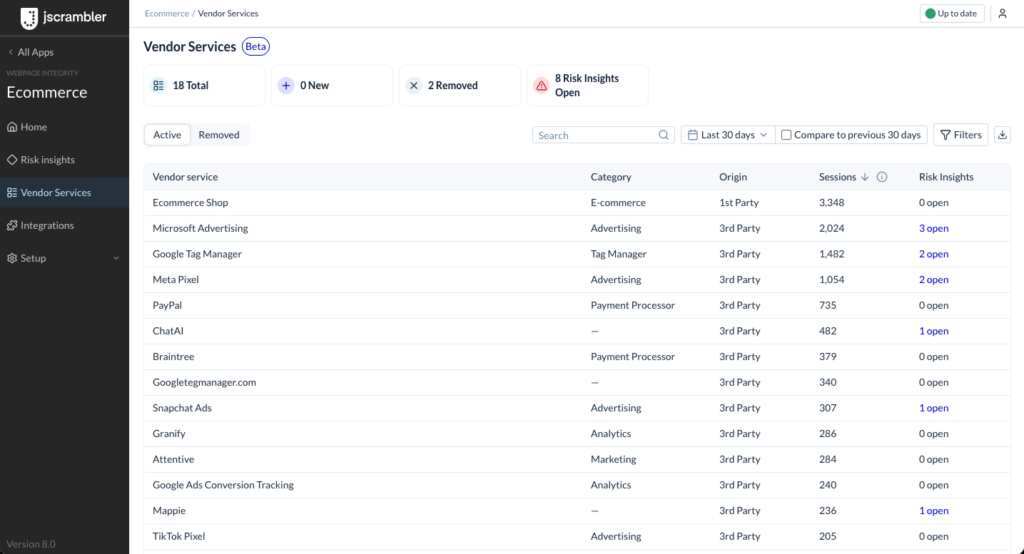Image resolution: width=1024 pixels, height=554 pixels.
Task: Select the Googletegmanager.com row
Action: click(577, 382)
